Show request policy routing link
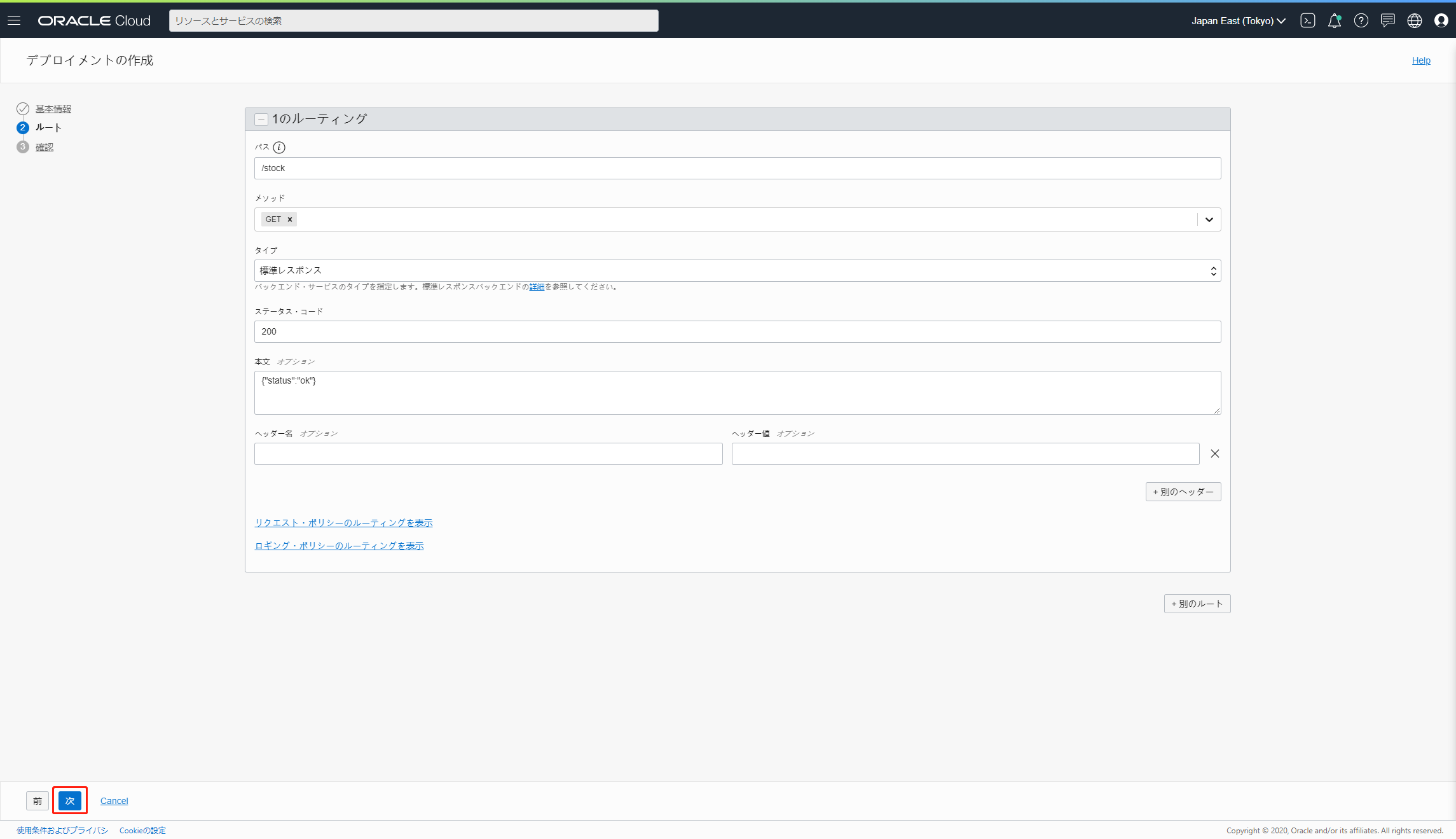 tap(343, 523)
